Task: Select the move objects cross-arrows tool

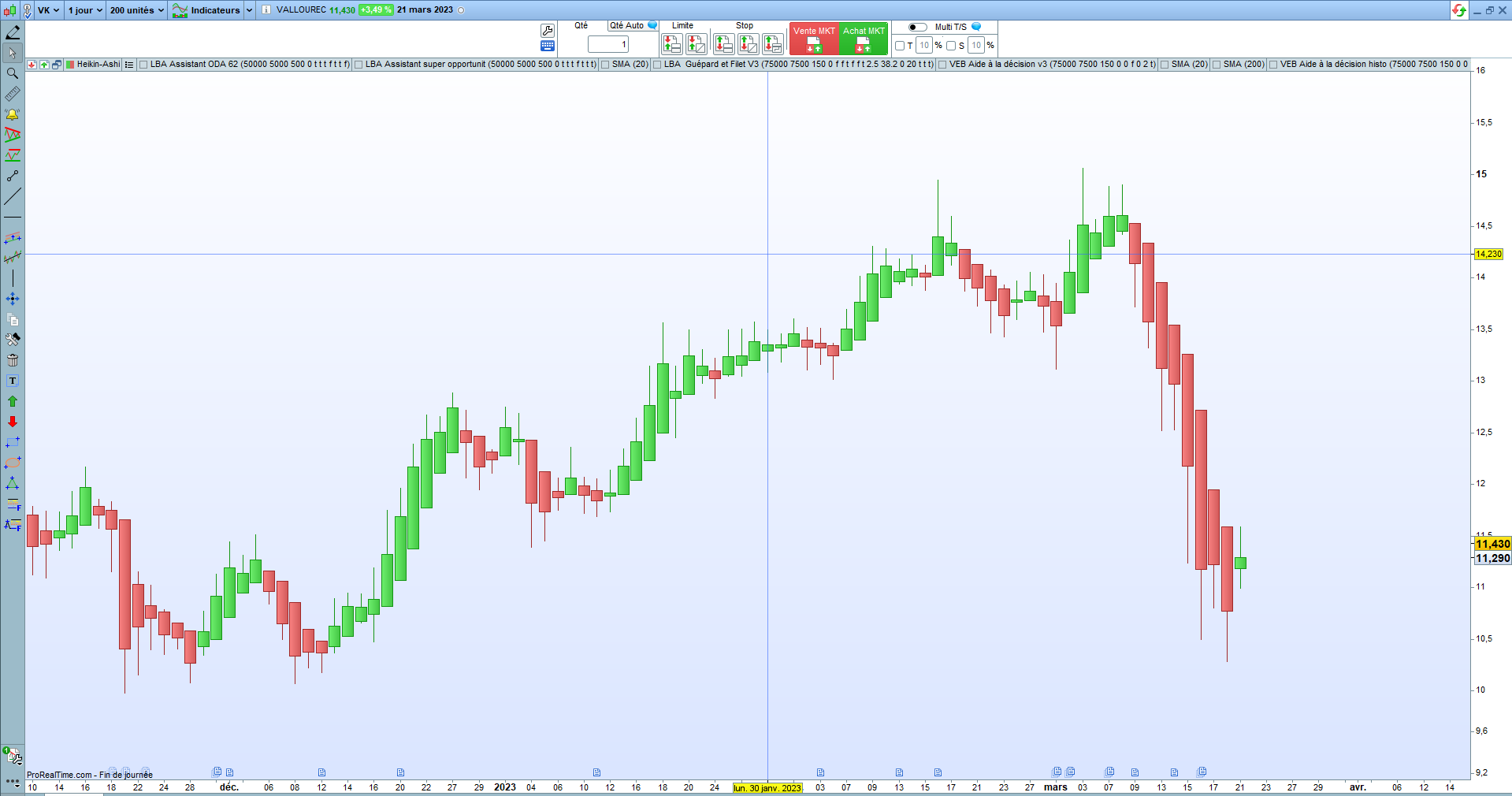Action: tap(13, 299)
